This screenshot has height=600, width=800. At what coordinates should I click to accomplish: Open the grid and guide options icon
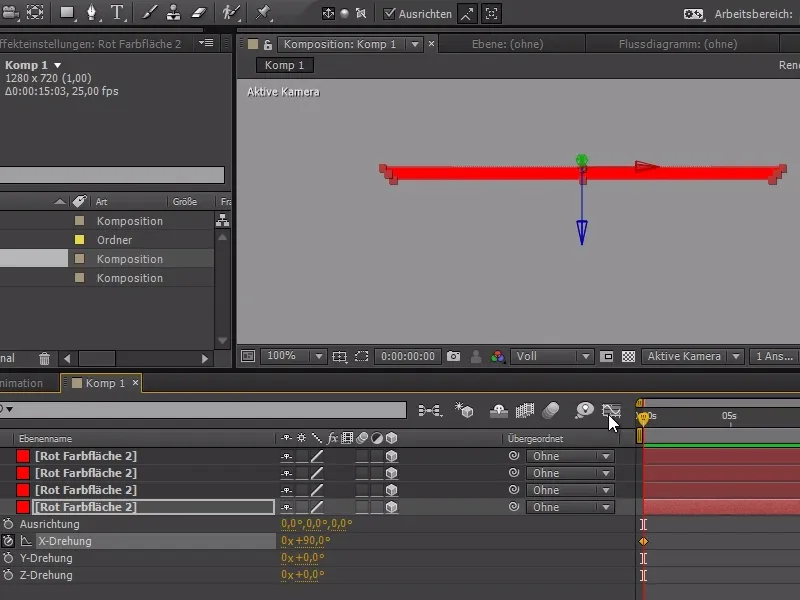pos(339,356)
